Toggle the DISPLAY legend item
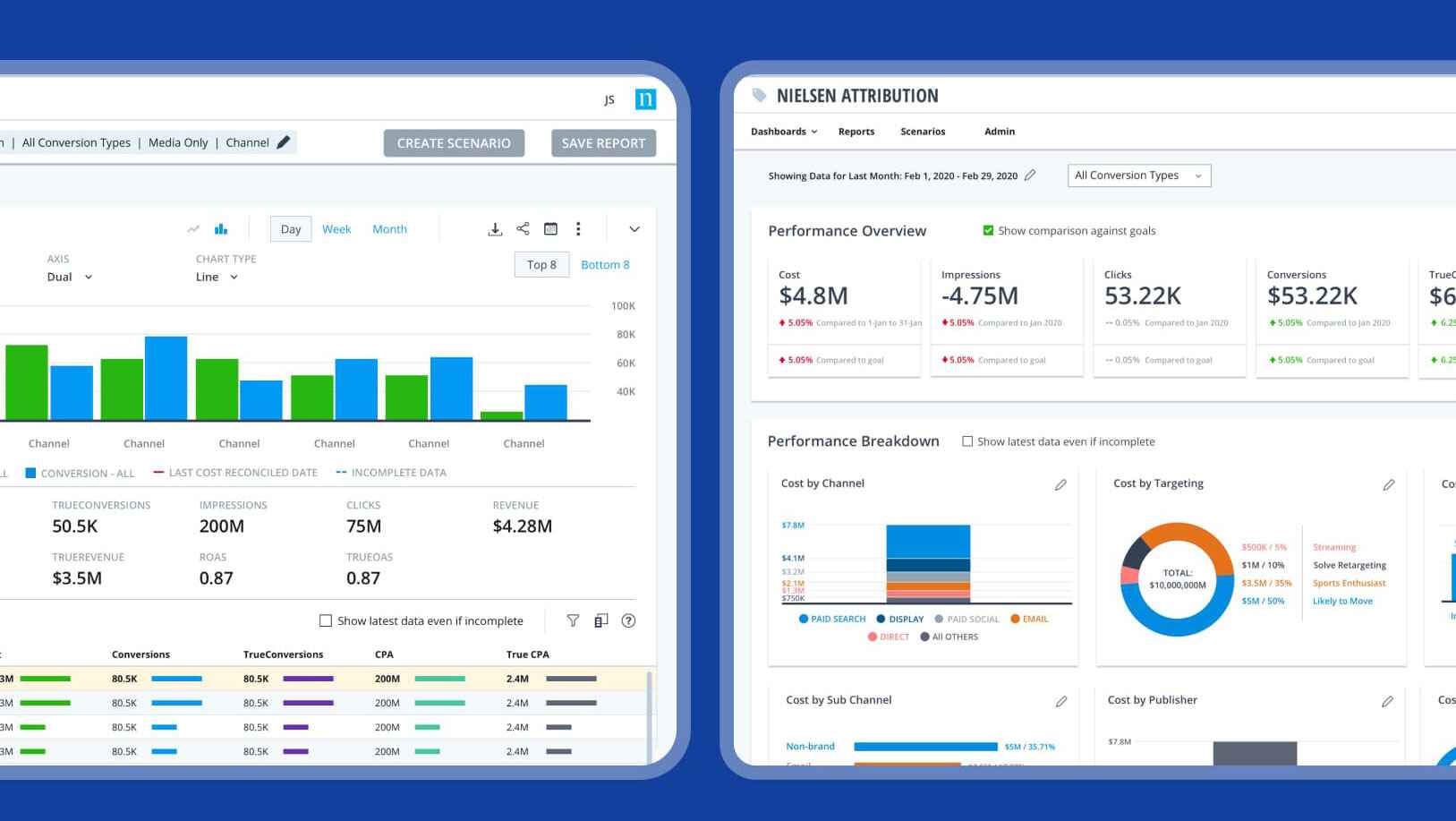Viewport: 1456px width, 821px height. click(900, 619)
